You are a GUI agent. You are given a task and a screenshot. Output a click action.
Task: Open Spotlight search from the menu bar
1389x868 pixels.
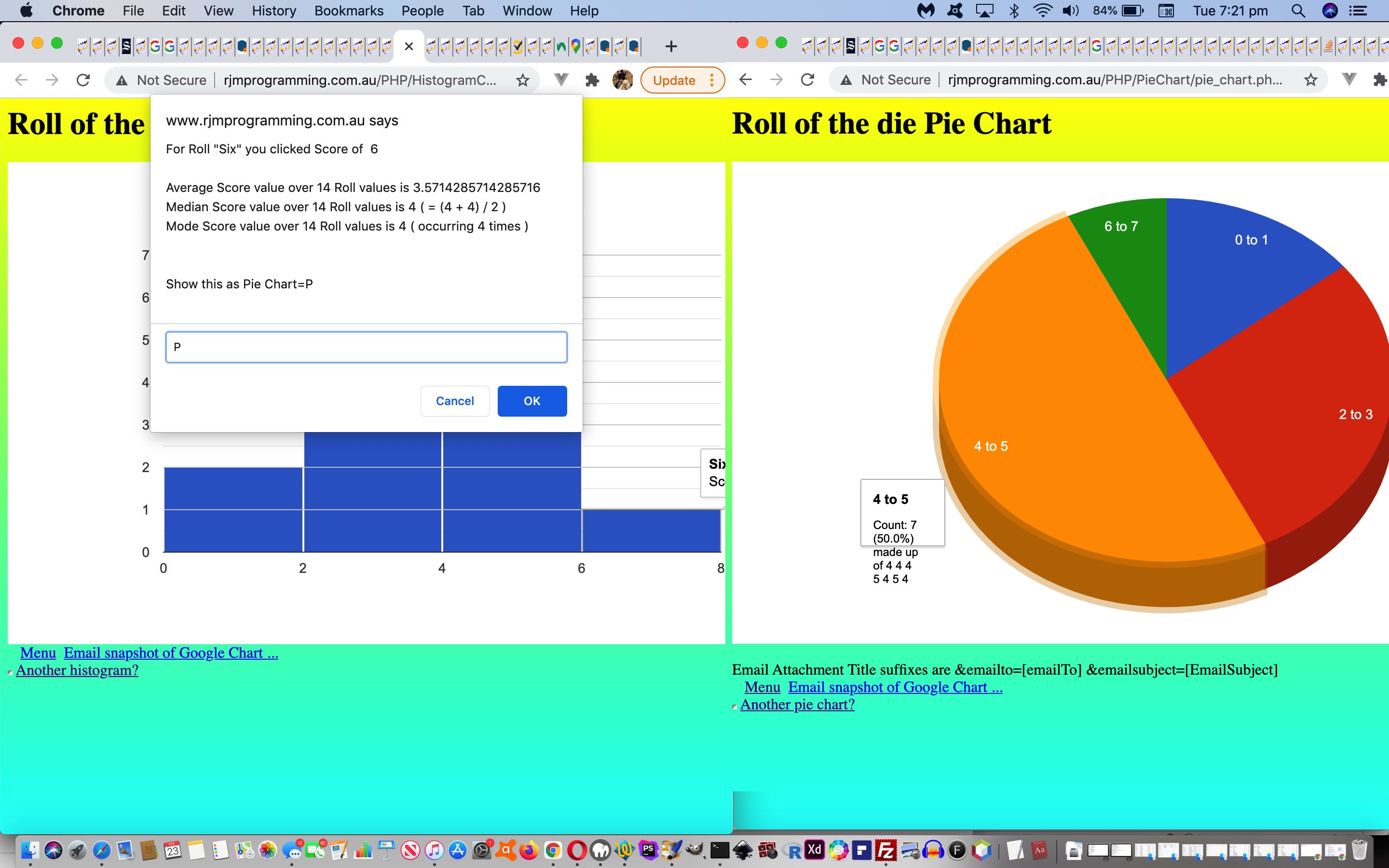tap(1298, 10)
